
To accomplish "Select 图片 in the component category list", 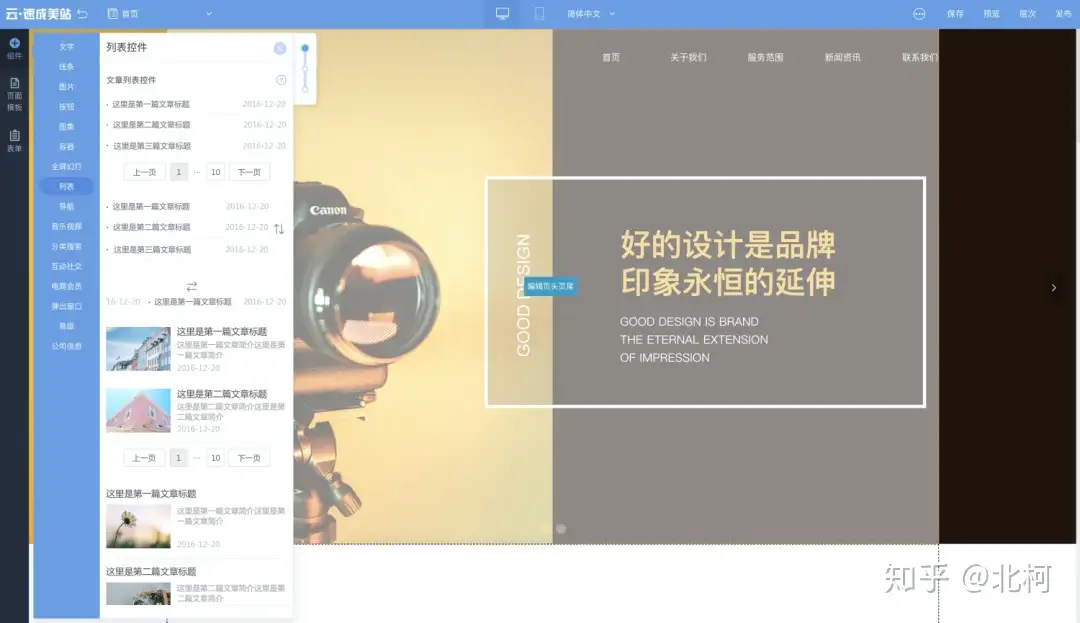I will pos(66,87).
